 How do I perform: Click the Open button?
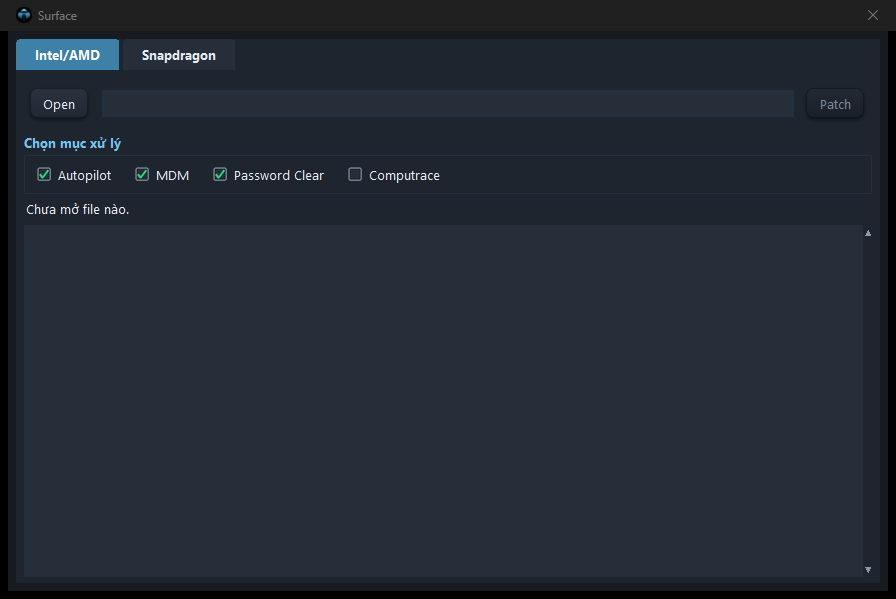click(x=59, y=104)
